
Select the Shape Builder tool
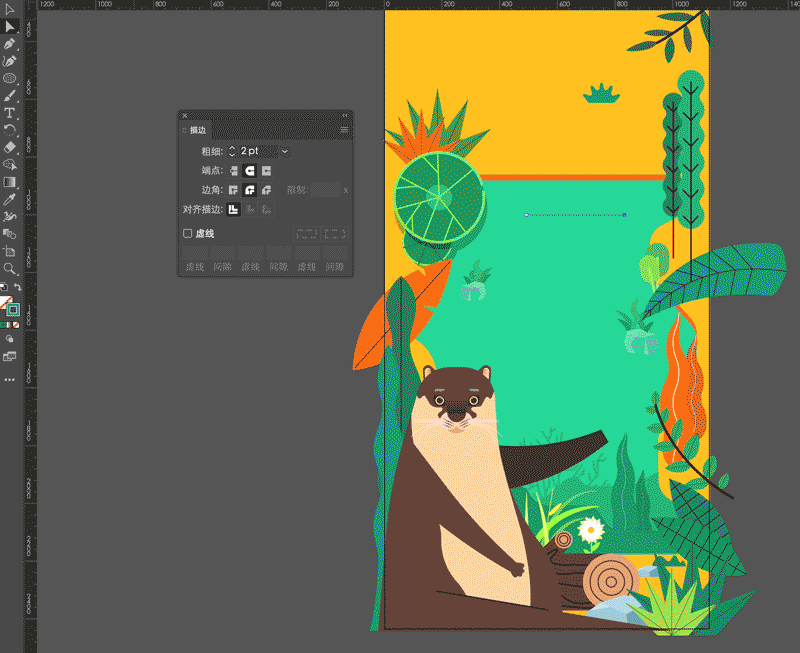pos(9,165)
